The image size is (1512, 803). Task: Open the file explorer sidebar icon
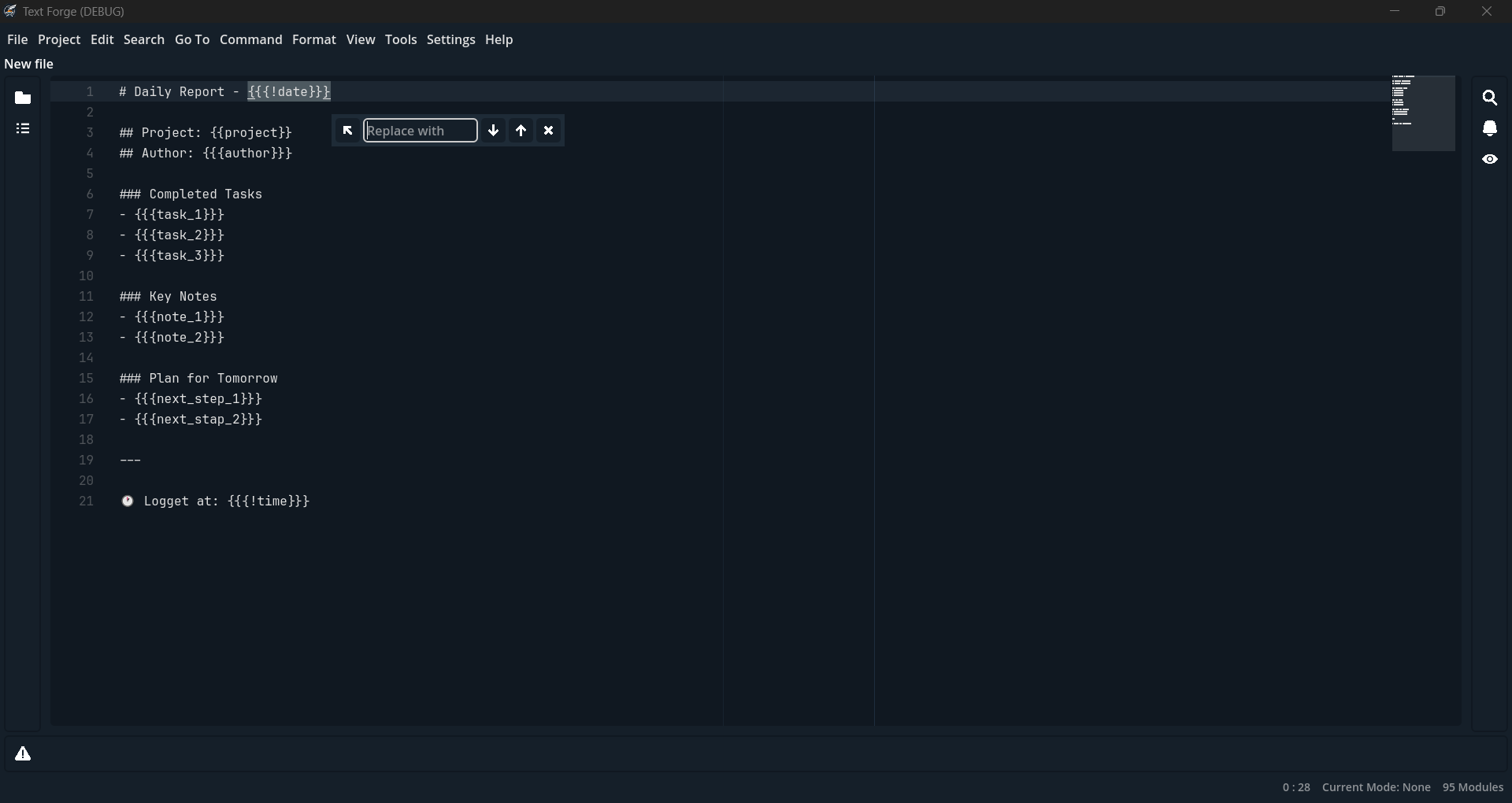coord(23,98)
